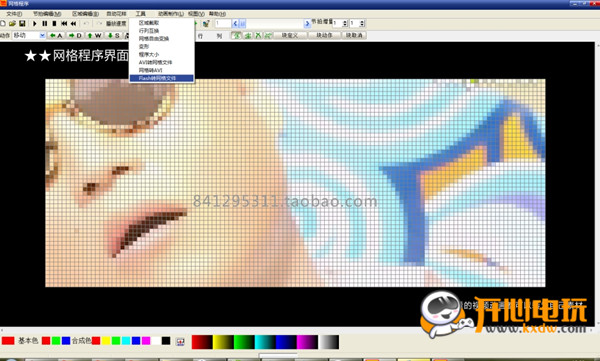Click the rewind double-arrow icon
This screenshot has width=600, height=361.
73,24
